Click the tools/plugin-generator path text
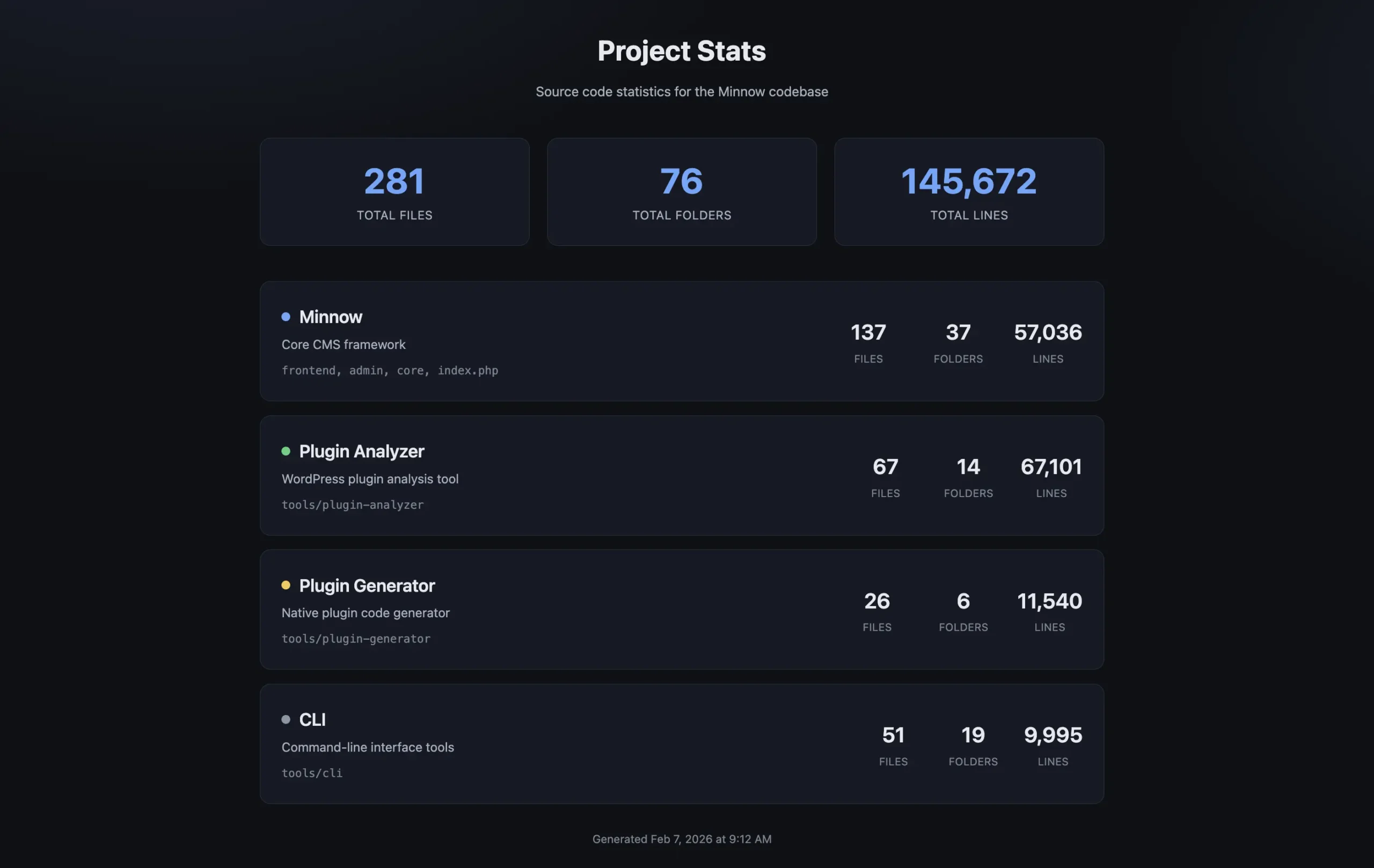This screenshot has height=868, width=1374. tap(355, 639)
